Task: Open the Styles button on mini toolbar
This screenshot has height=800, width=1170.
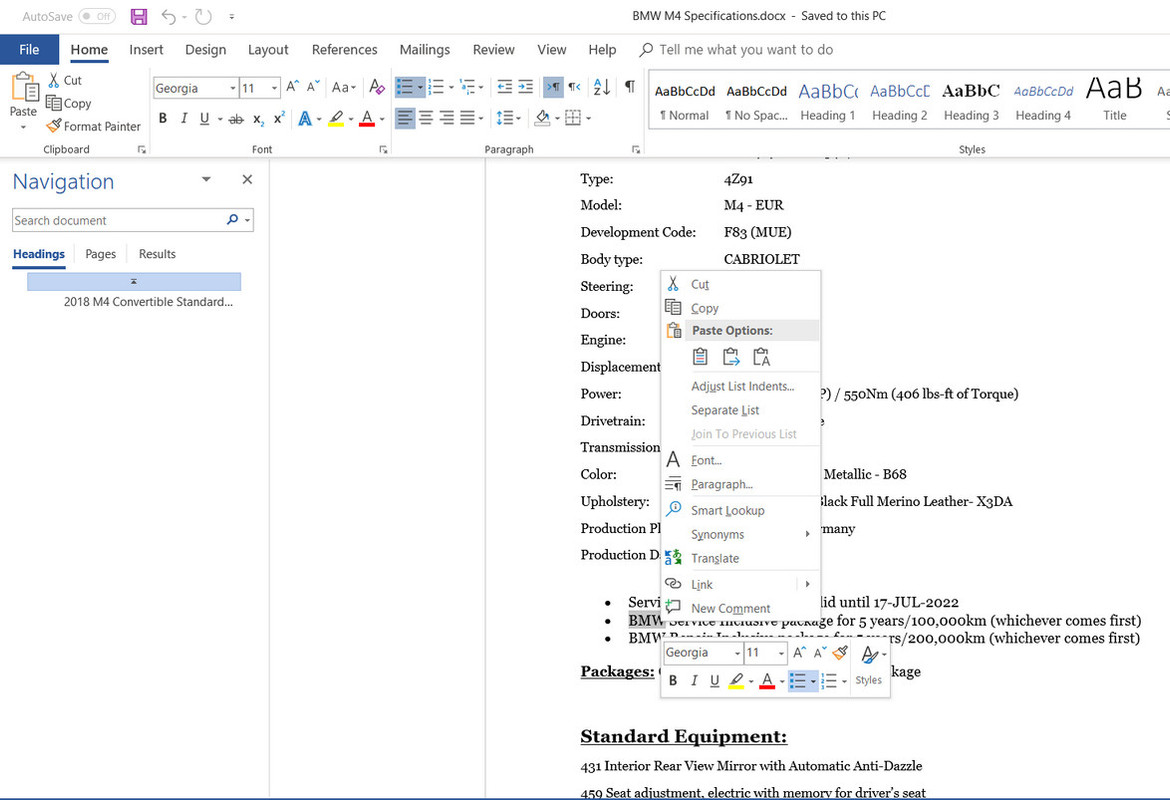Action: [x=870, y=665]
